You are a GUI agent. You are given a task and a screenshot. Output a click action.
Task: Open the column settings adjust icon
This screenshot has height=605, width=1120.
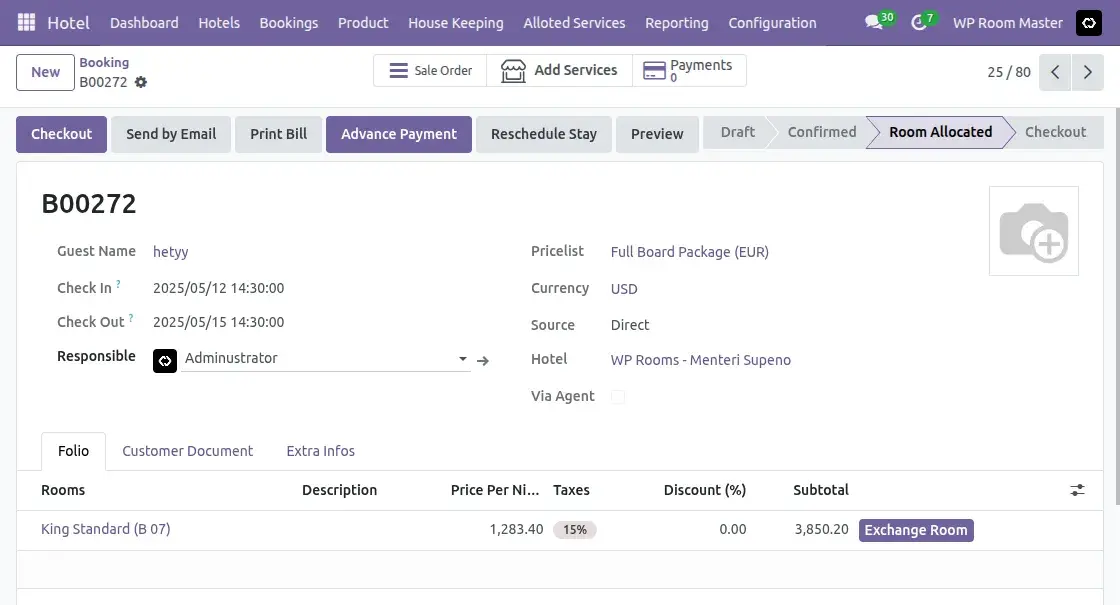tap(1077, 490)
